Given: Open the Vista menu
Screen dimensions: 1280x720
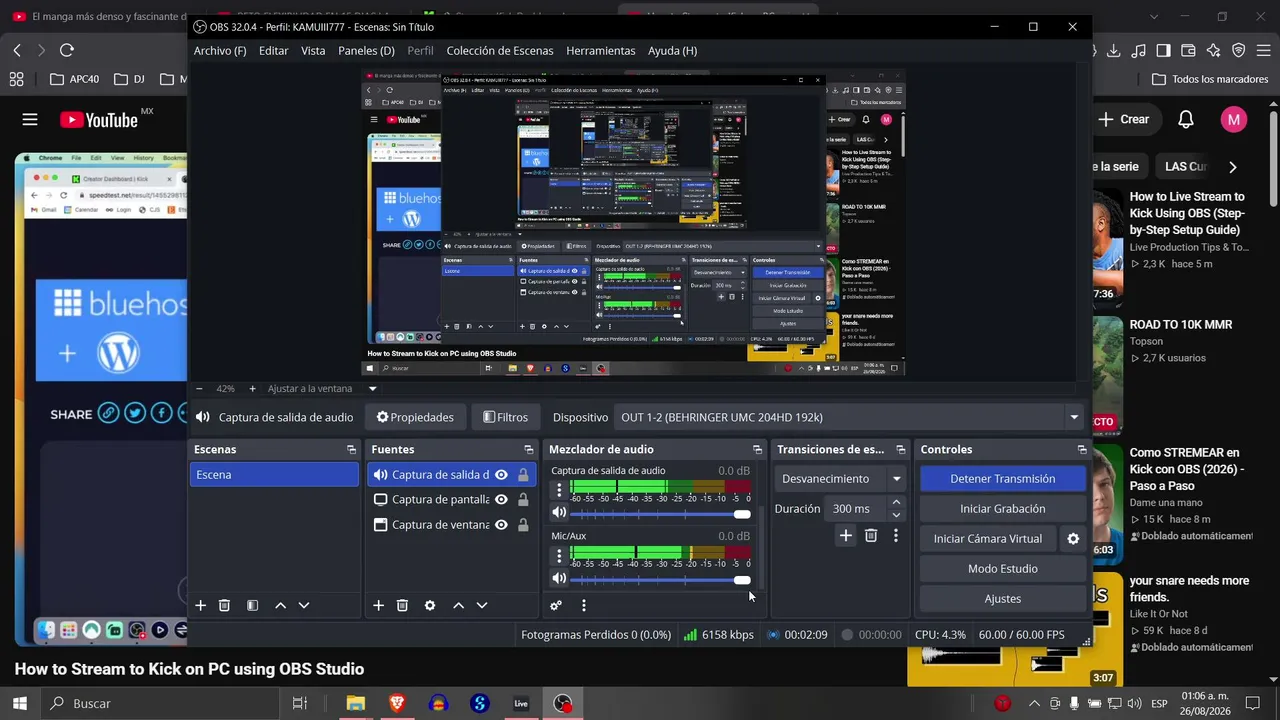Looking at the screenshot, I should [x=313, y=51].
